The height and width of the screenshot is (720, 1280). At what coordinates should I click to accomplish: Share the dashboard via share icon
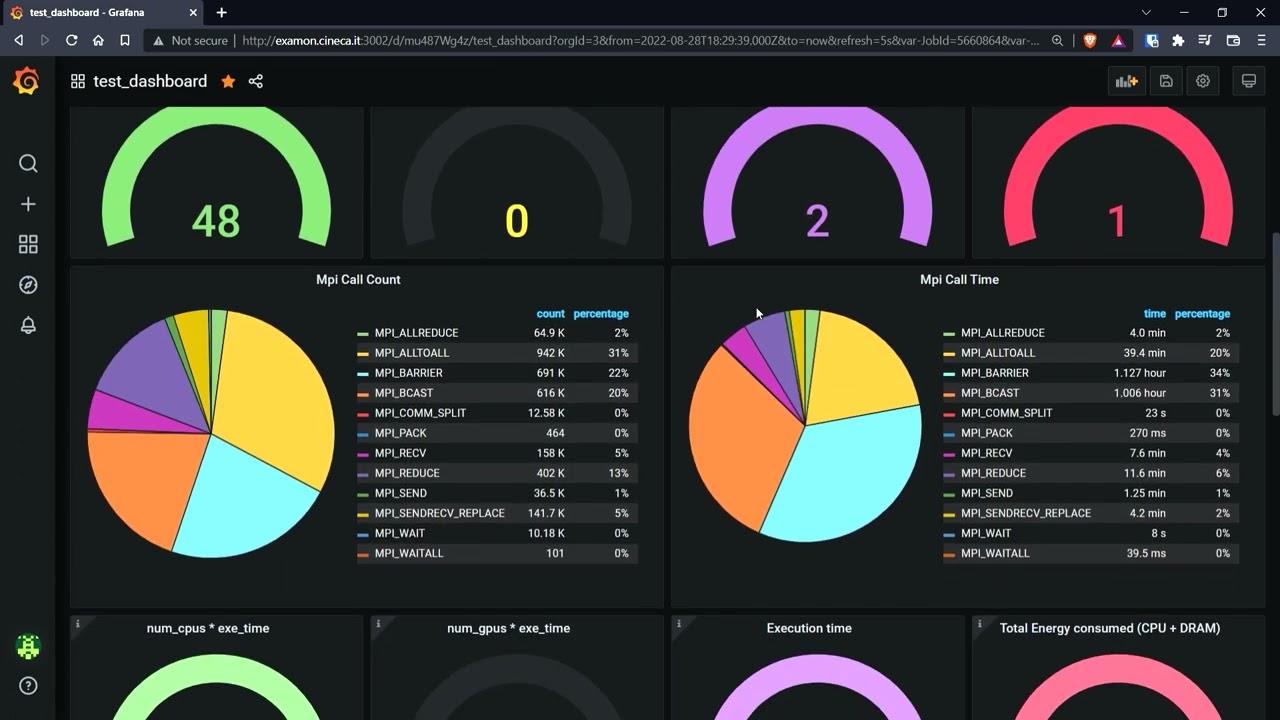coord(256,81)
